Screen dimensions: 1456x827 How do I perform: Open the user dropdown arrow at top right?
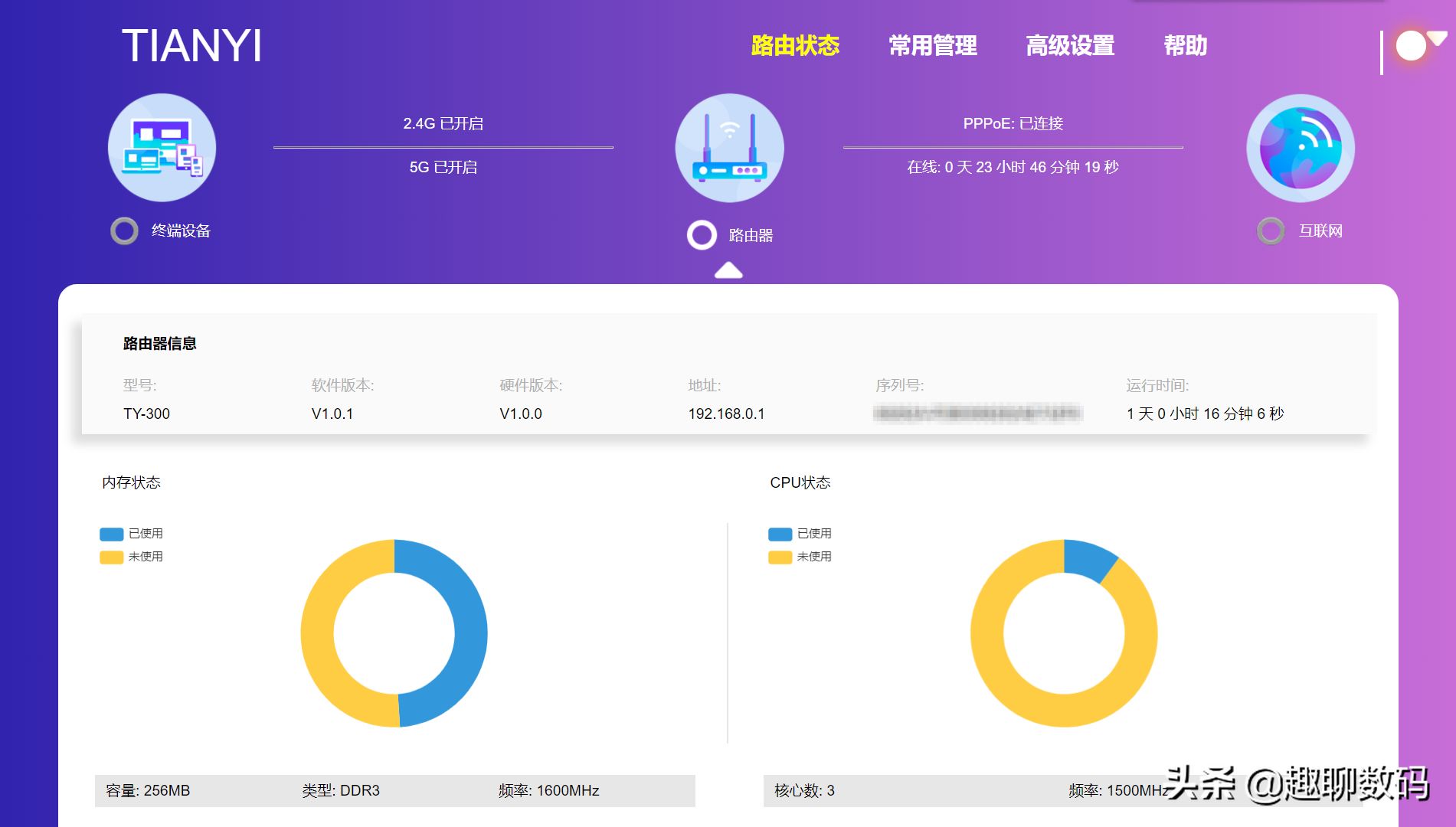pos(1437,38)
